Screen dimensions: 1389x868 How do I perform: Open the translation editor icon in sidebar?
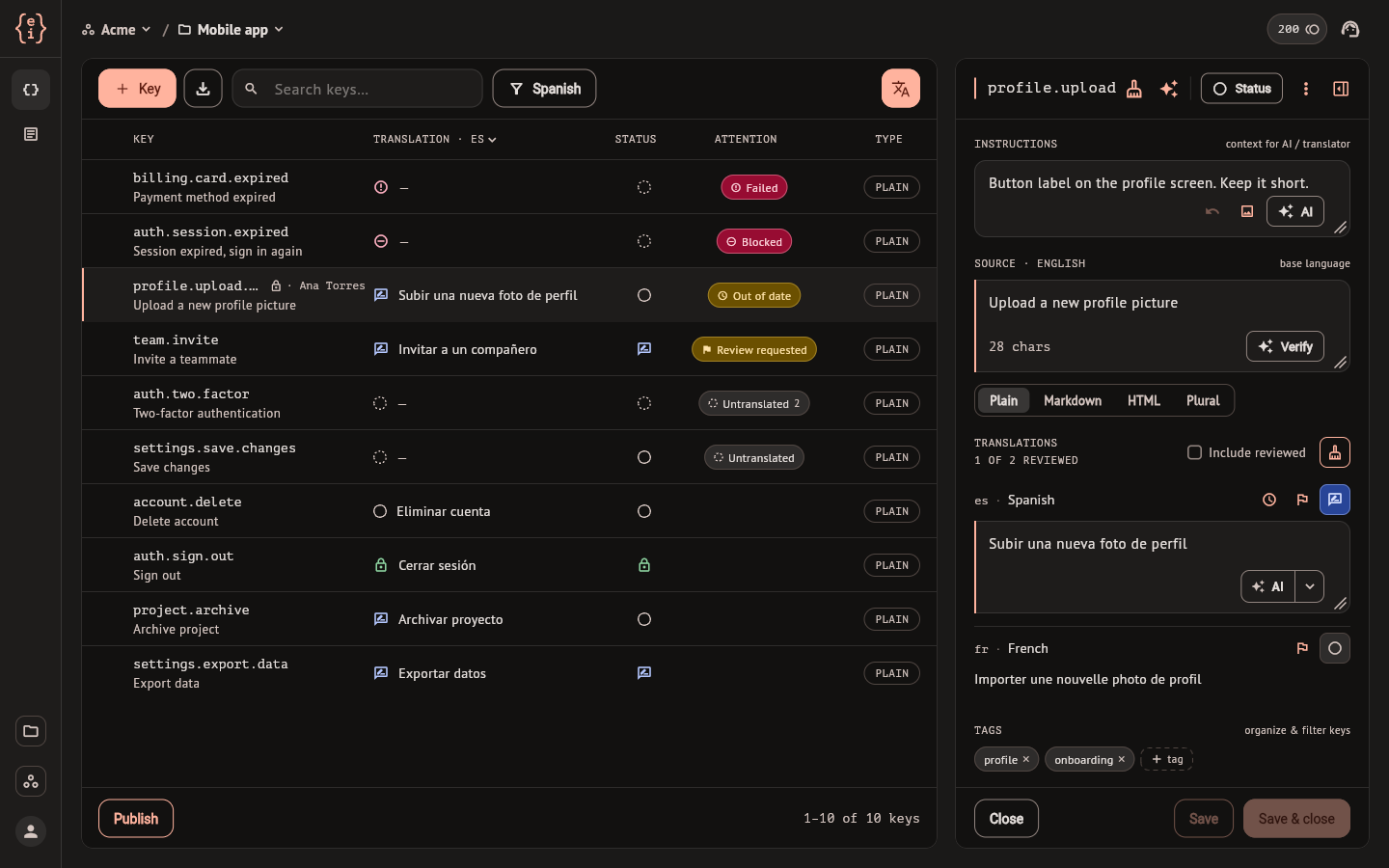pos(31,90)
